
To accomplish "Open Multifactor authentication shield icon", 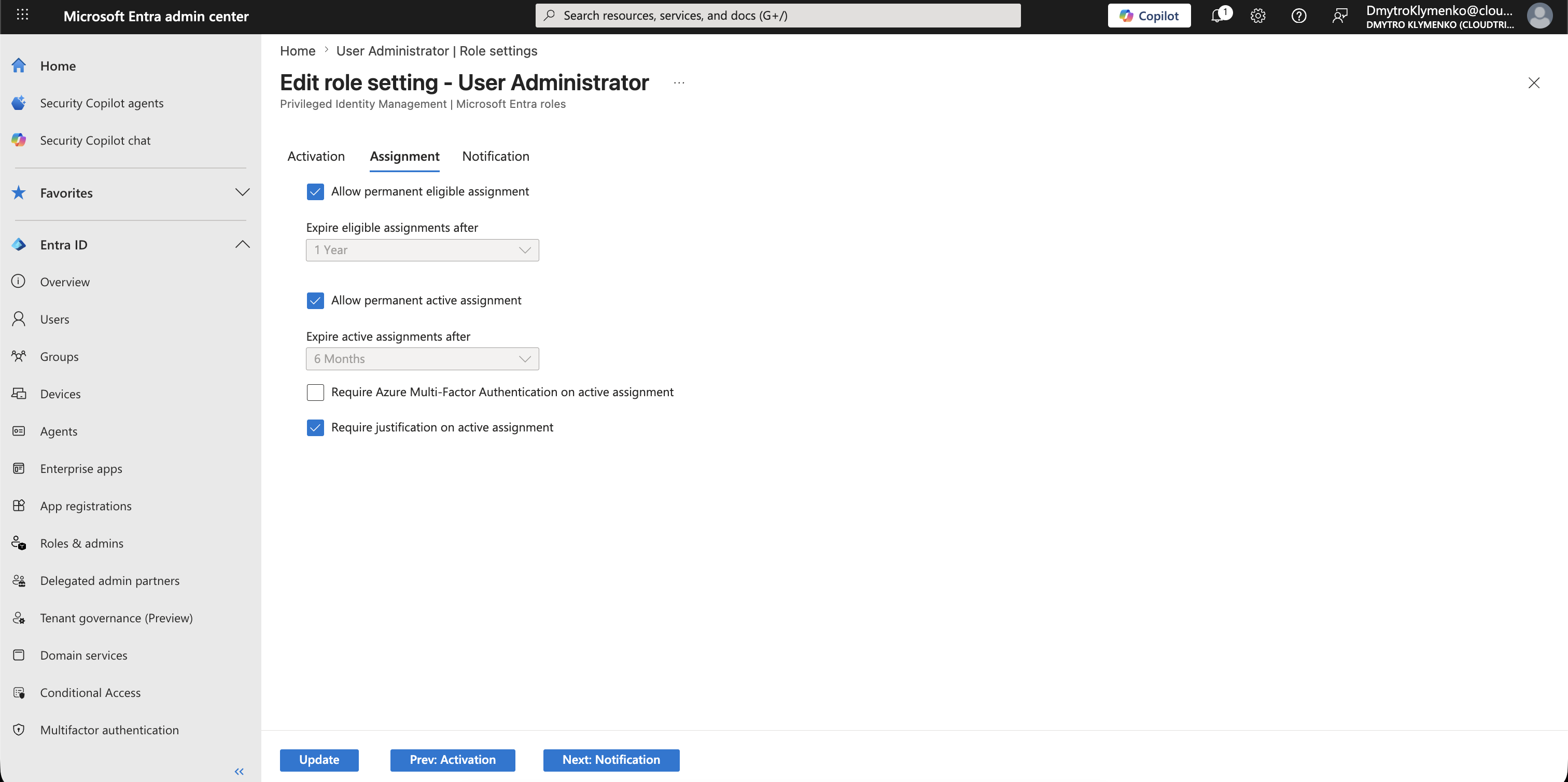I will [x=19, y=729].
